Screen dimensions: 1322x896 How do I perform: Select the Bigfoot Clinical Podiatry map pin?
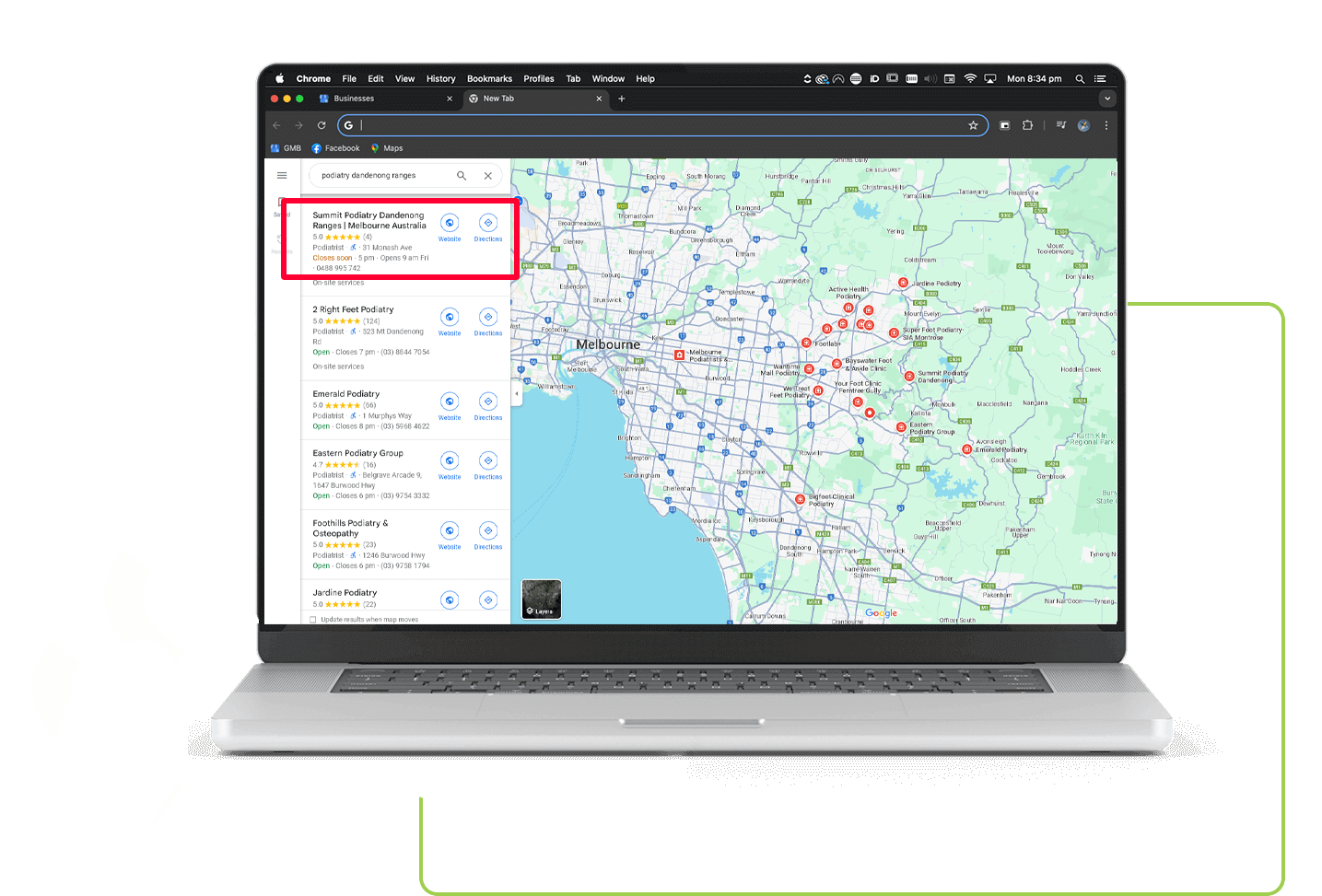(x=800, y=499)
